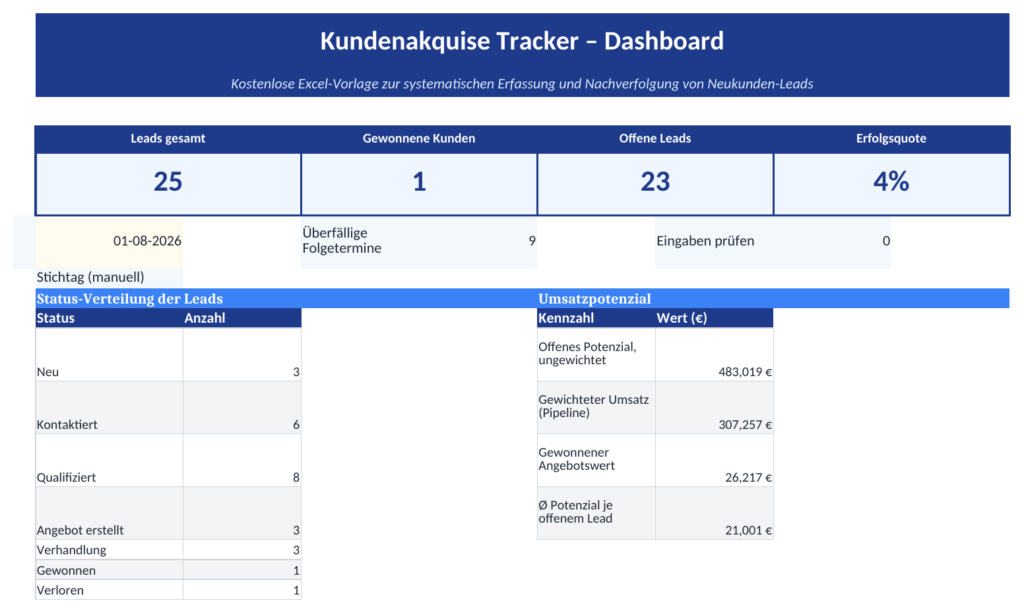
Task: Select the subtitle line beginning Kostenlose Excel-Vorlage
Action: tap(522, 84)
